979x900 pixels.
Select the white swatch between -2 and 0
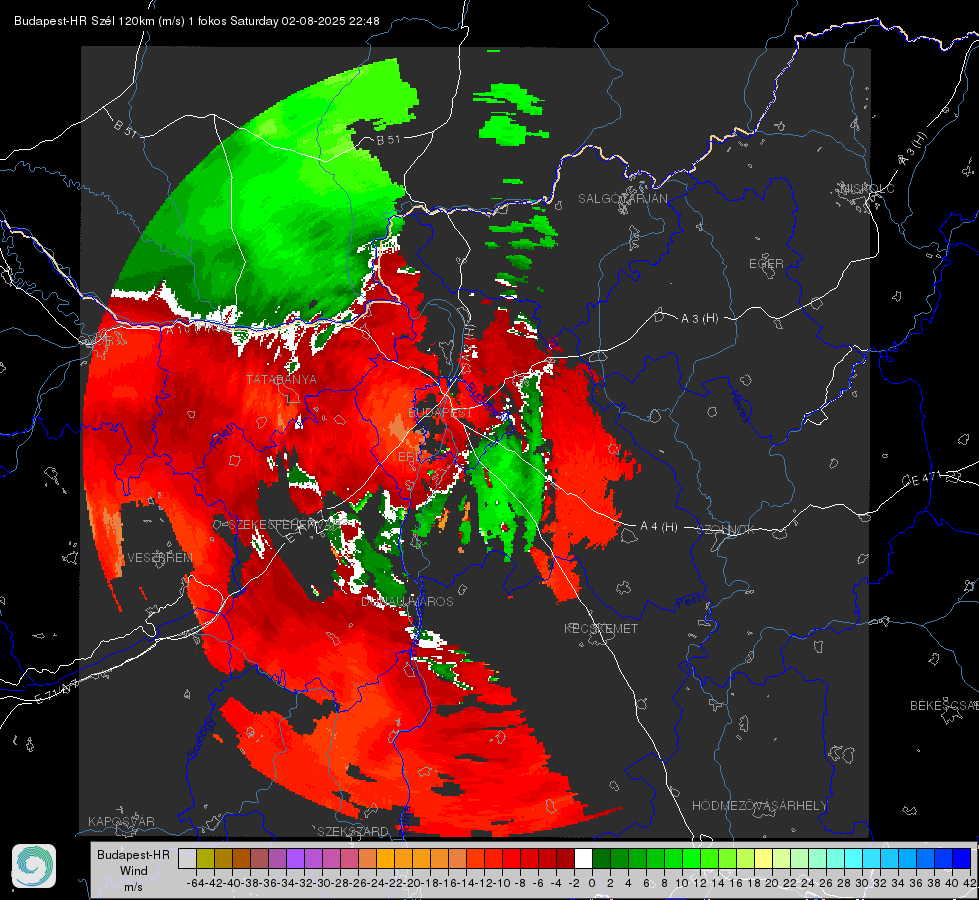coord(583,858)
